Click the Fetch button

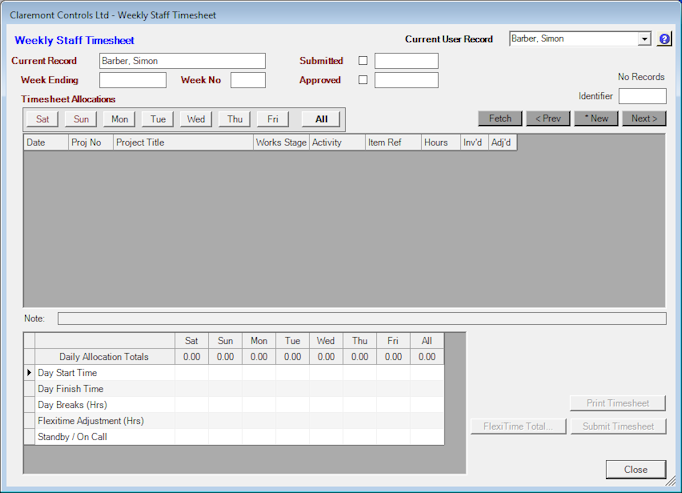500,118
